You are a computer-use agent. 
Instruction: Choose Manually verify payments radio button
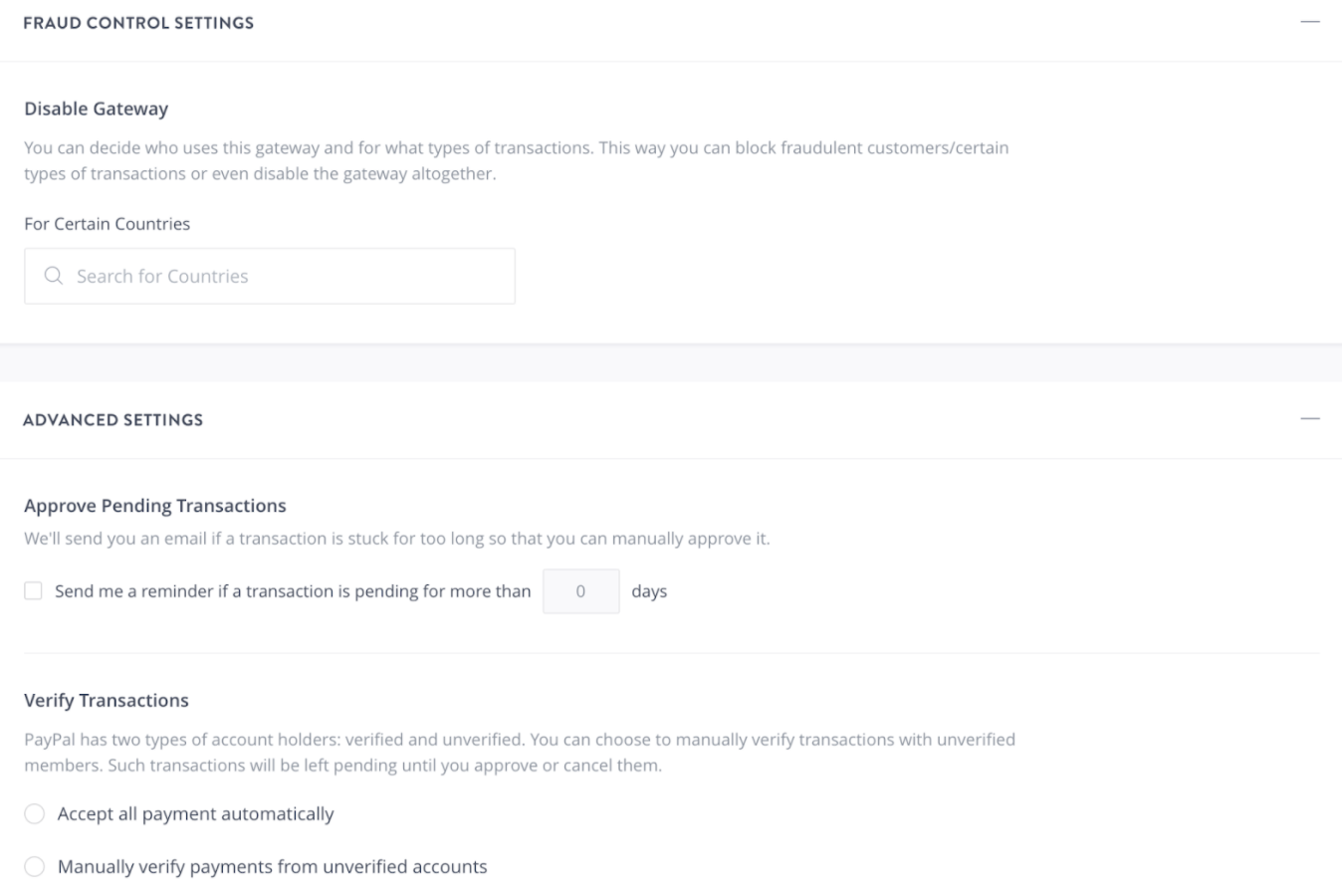[35, 867]
